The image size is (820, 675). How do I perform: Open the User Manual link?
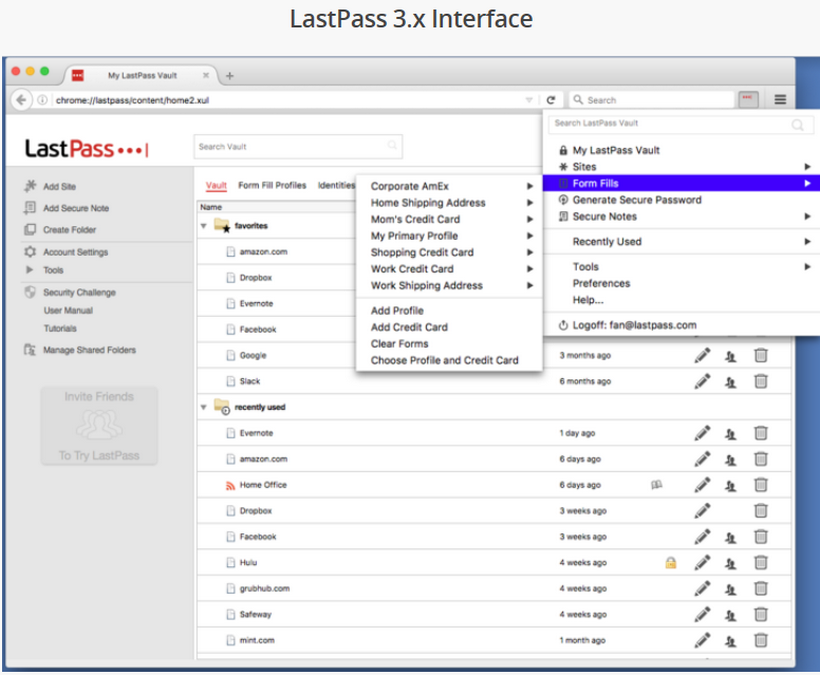tap(68, 311)
